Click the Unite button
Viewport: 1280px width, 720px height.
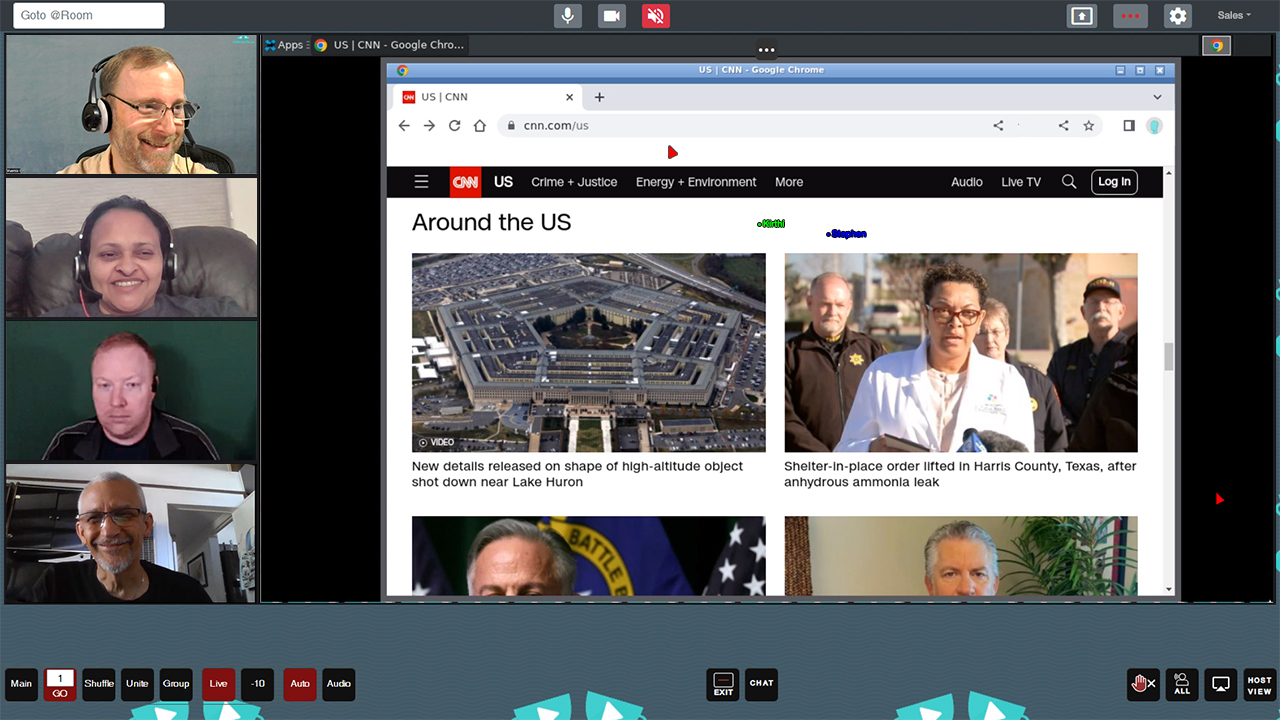click(x=137, y=684)
